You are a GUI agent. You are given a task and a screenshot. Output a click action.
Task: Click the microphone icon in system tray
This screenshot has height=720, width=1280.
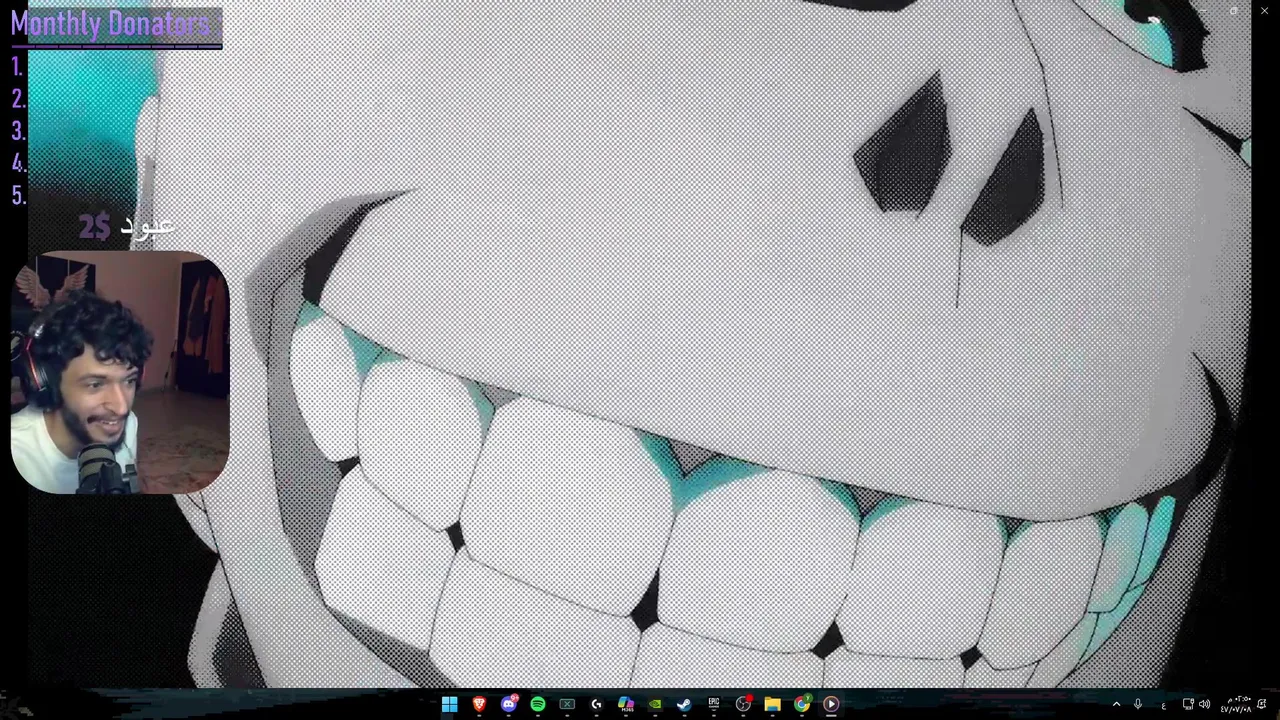tap(1138, 704)
